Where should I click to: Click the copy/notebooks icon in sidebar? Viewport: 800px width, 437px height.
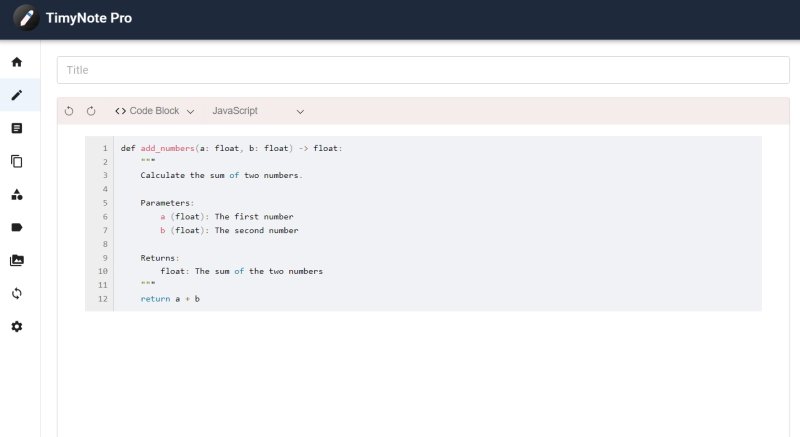pos(17,161)
